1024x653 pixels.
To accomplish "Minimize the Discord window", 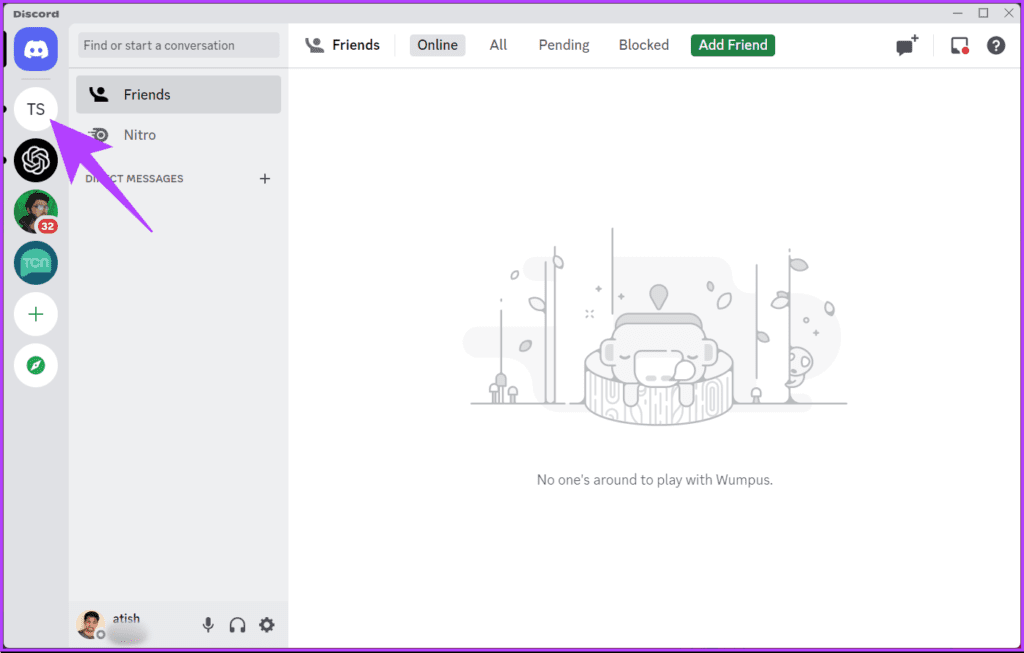I will click(x=957, y=13).
